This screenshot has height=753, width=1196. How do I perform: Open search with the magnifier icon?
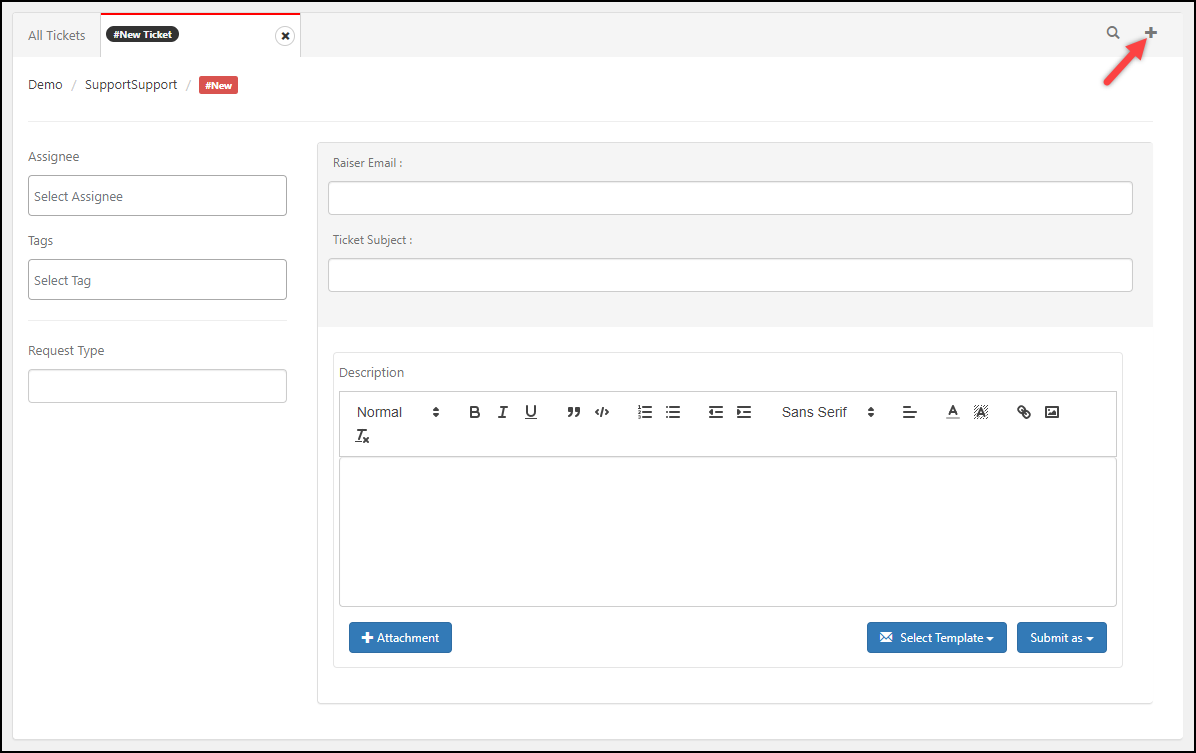1113,33
